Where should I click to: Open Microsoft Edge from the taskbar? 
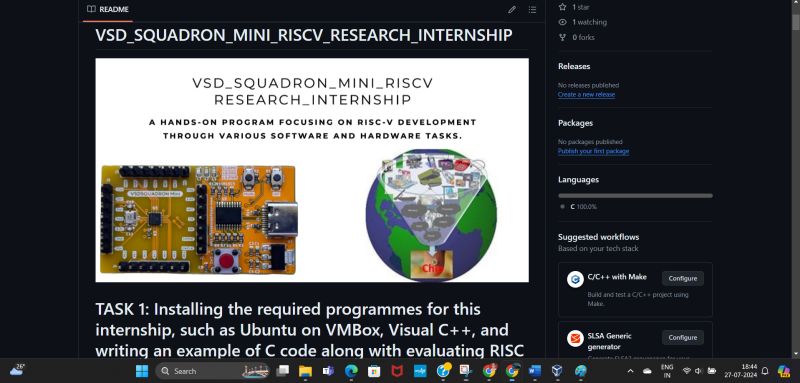point(351,371)
